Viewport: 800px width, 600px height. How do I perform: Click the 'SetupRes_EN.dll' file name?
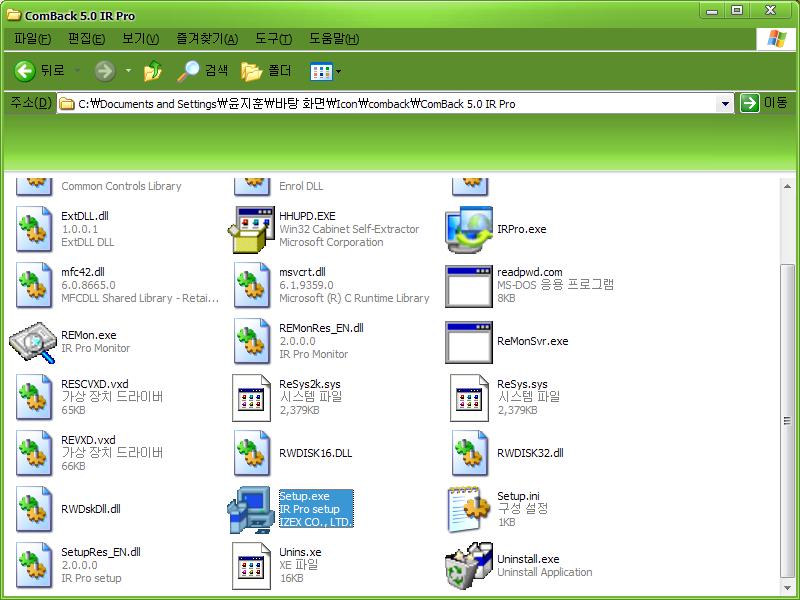[x=101, y=552]
